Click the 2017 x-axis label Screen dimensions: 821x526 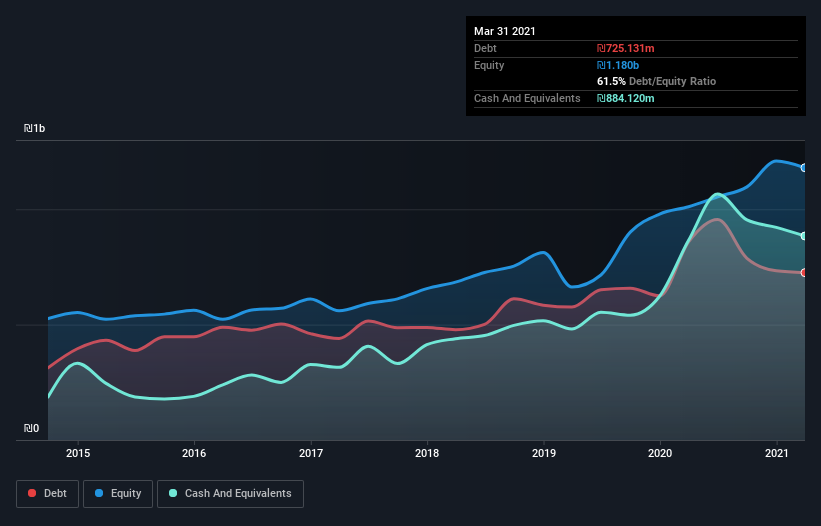[311, 453]
